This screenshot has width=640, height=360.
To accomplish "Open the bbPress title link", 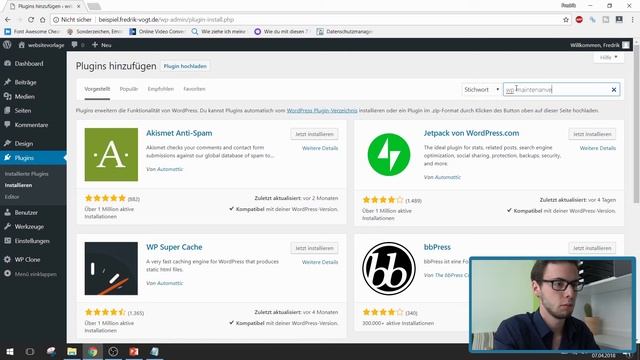I will [x=437, y=247].
